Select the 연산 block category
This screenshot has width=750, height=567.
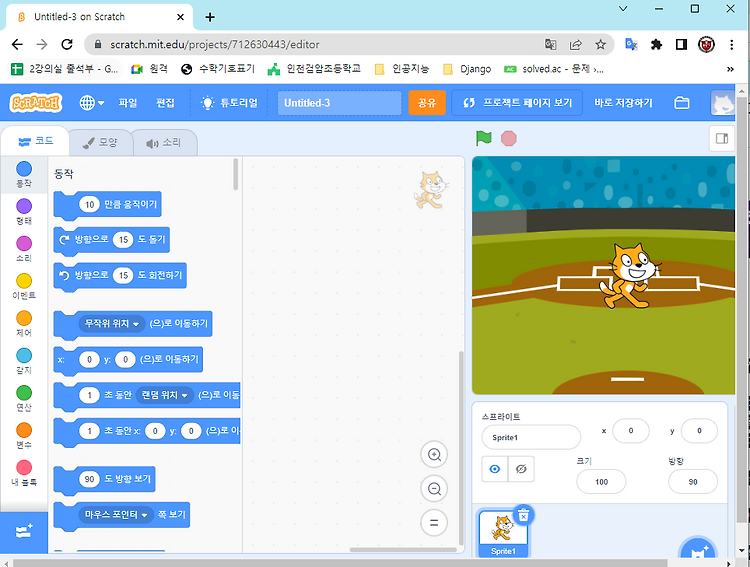[24, 399]
